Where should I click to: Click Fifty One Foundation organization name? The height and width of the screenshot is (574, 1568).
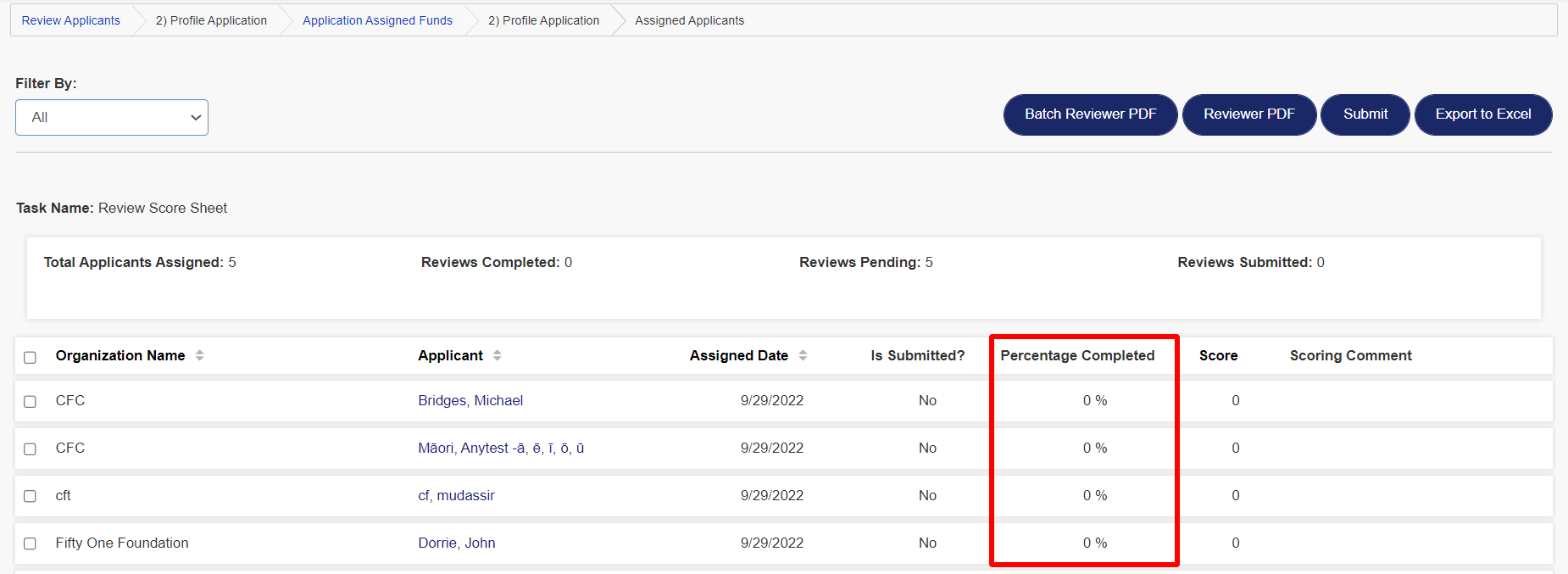tap(122, 543)
